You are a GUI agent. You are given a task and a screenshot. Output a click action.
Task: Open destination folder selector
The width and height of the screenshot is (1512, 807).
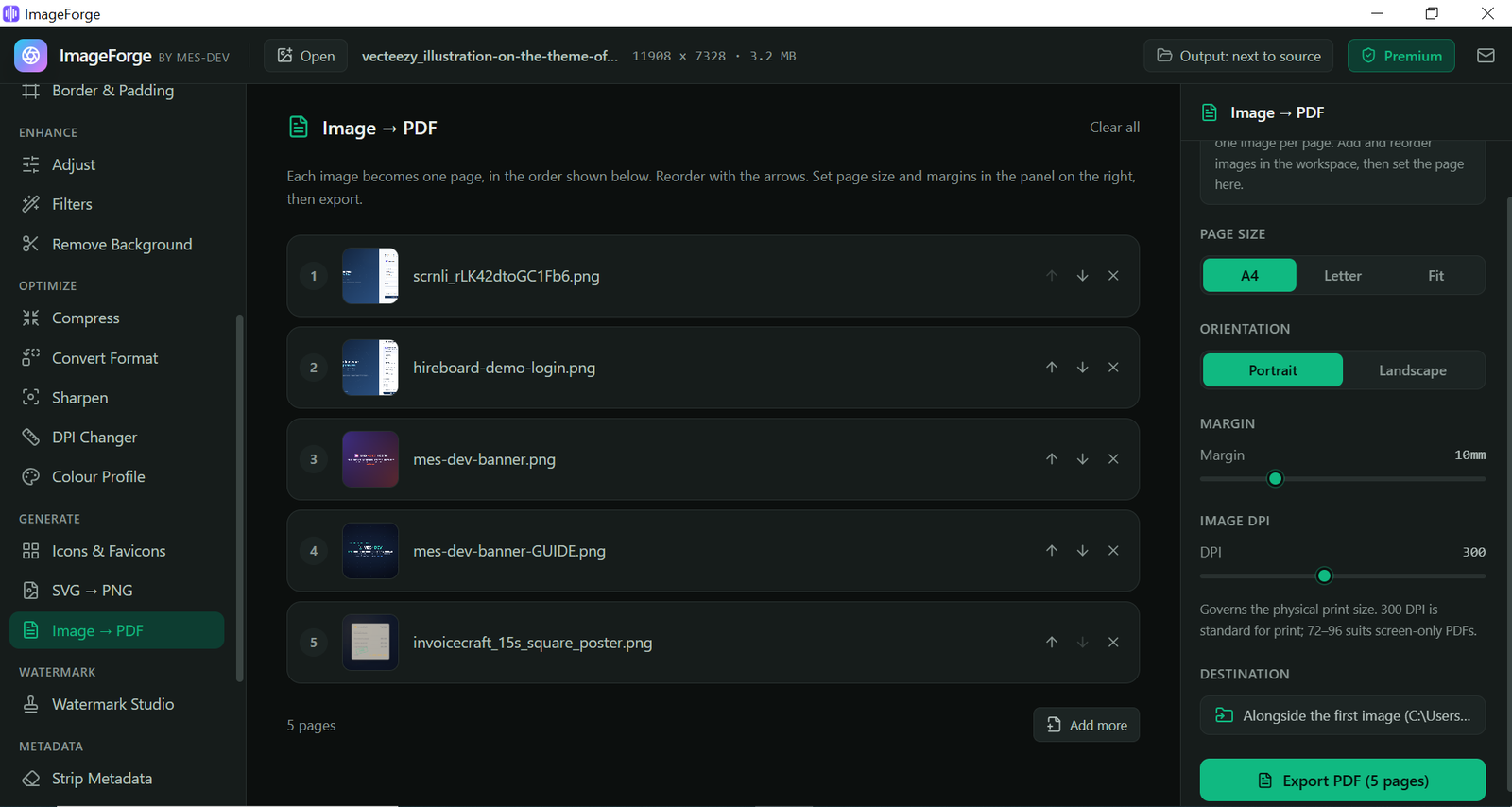pos(1343,715)
